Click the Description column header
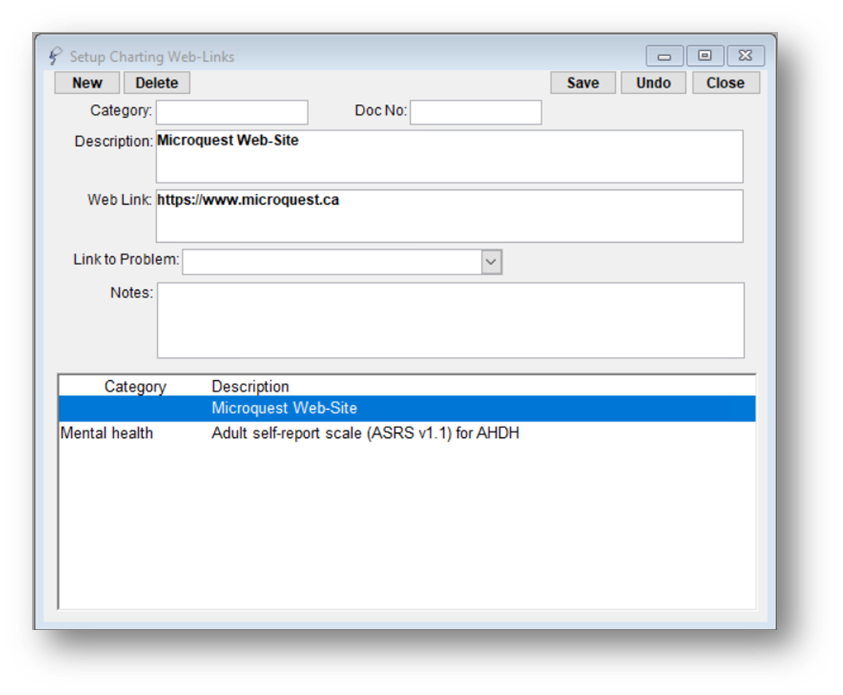Viewport: 843px width, 695px height. click(250, 386)
